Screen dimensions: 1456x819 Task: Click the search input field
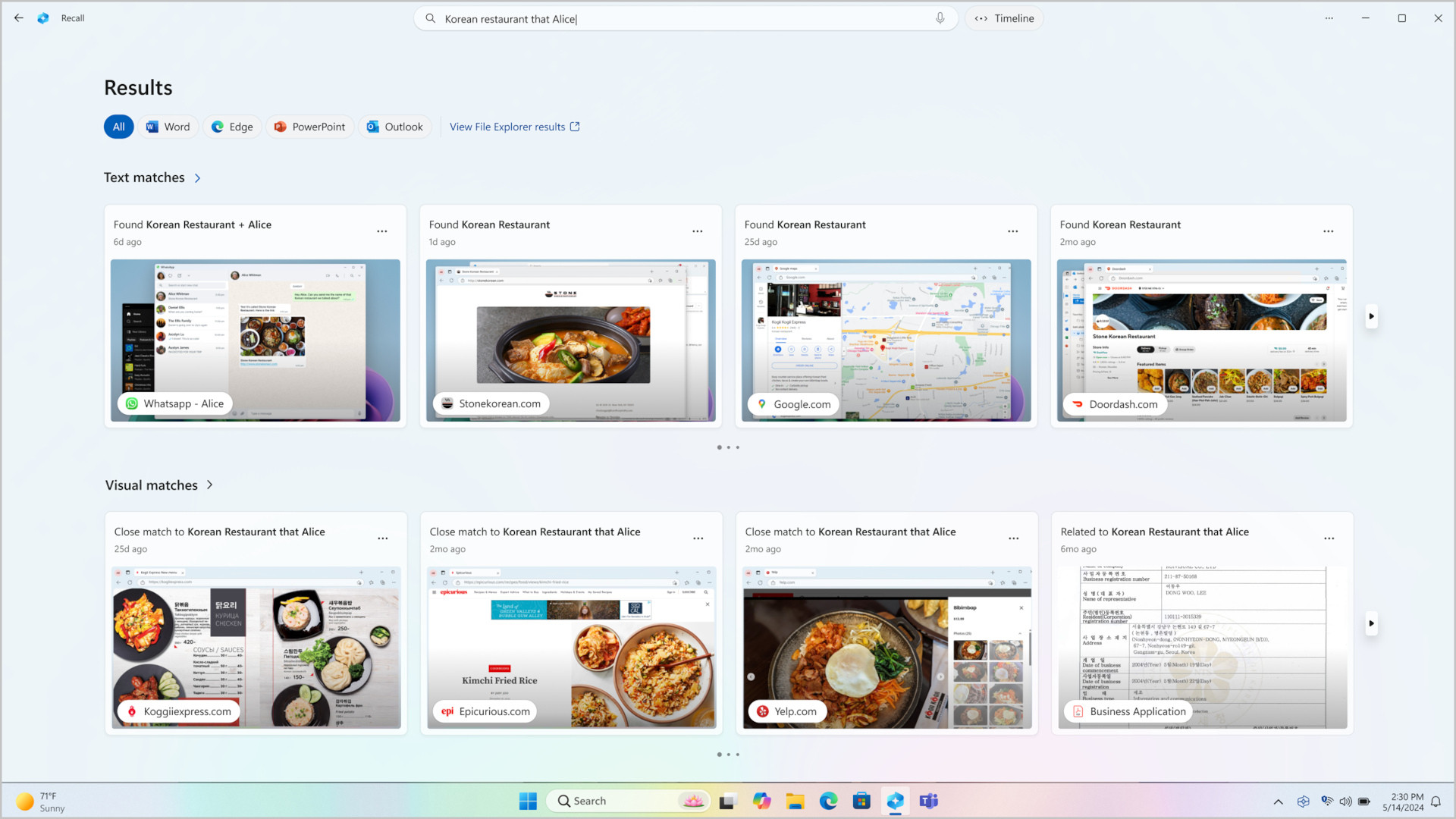(x=683, y=18)
